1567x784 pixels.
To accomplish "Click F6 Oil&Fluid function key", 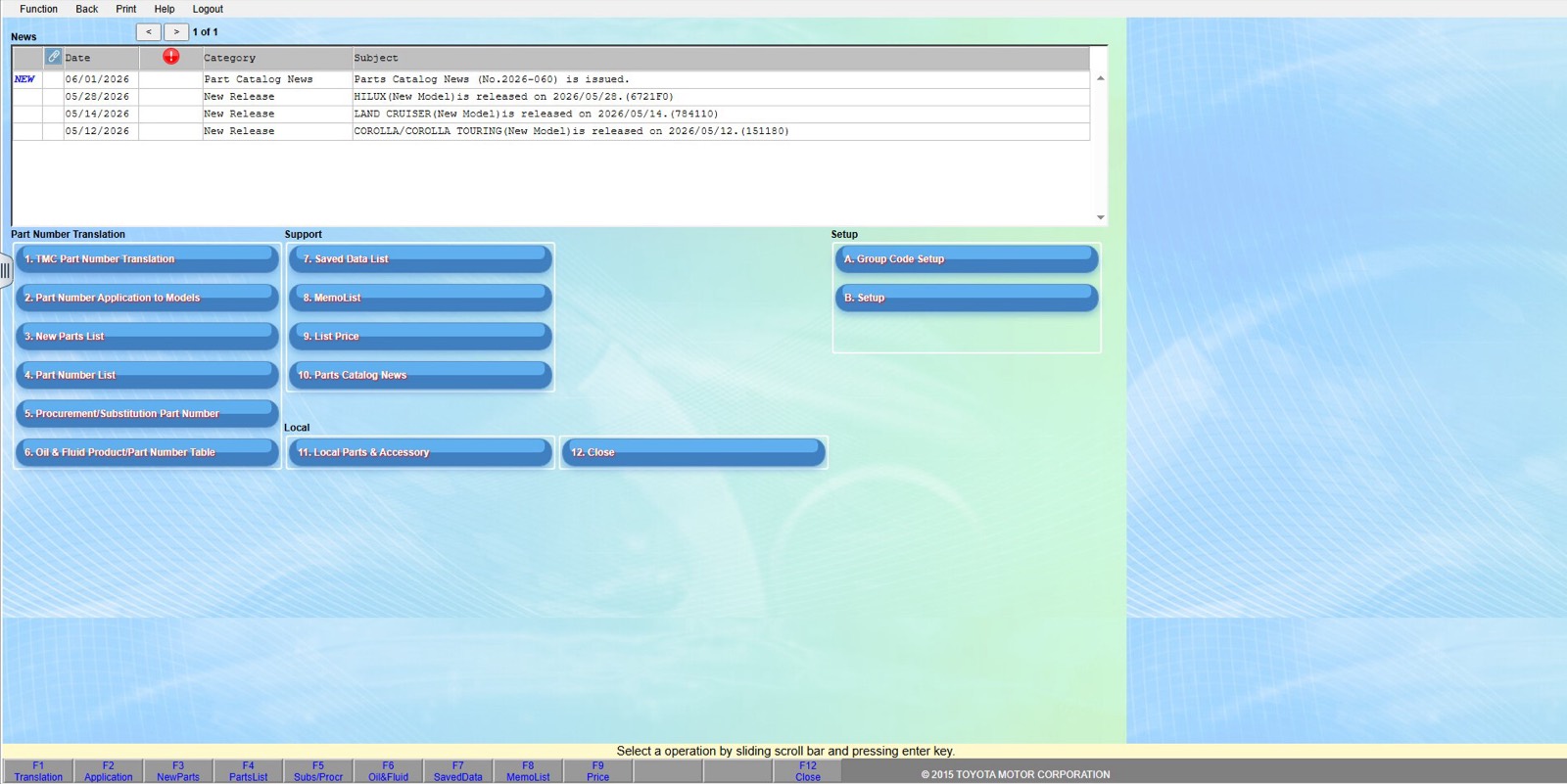I will pyautogui.click(x=388, y=771).
